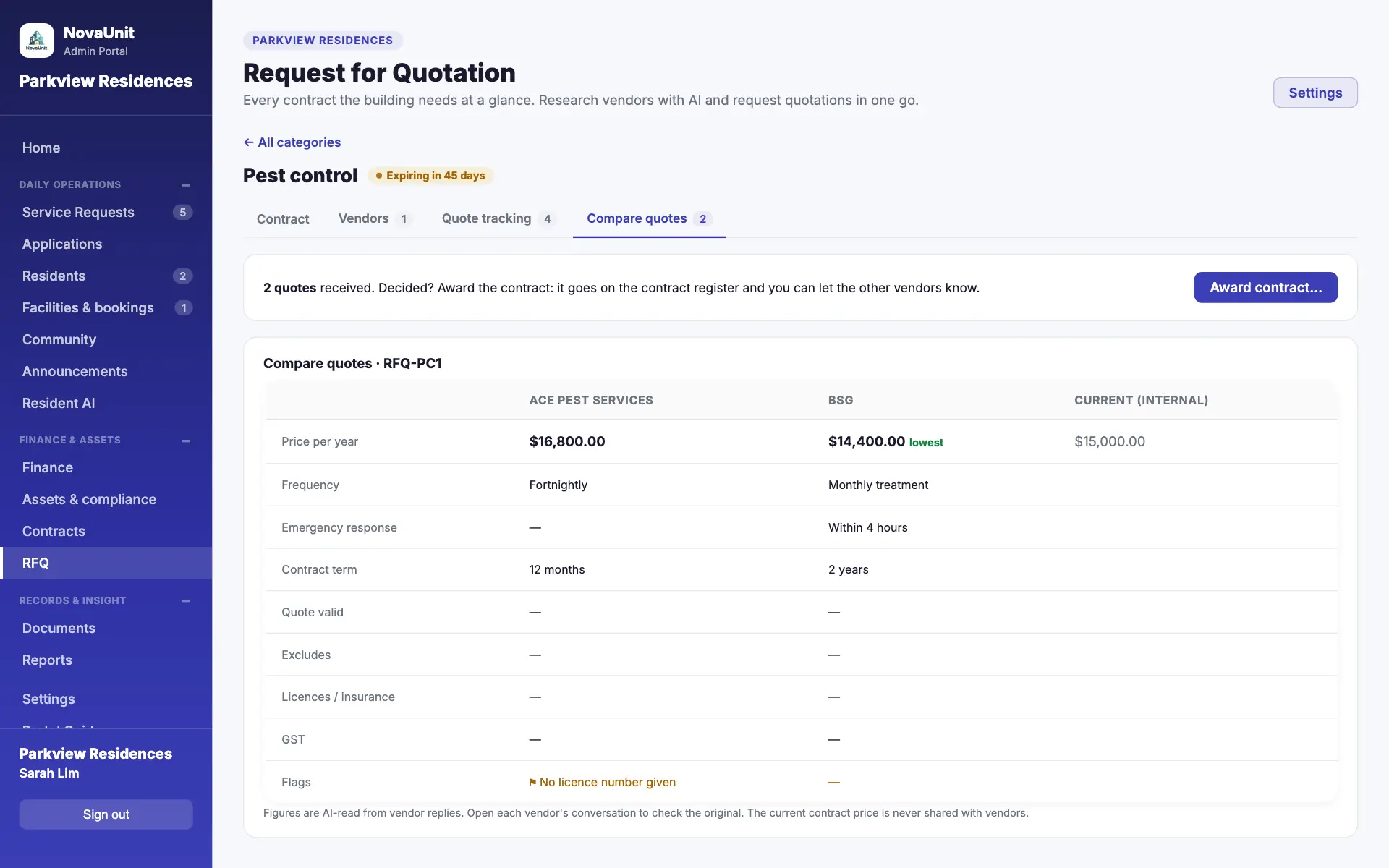Navigate to Facilities & bookings
Screen dimensions: 1389x868
[106, 307]
